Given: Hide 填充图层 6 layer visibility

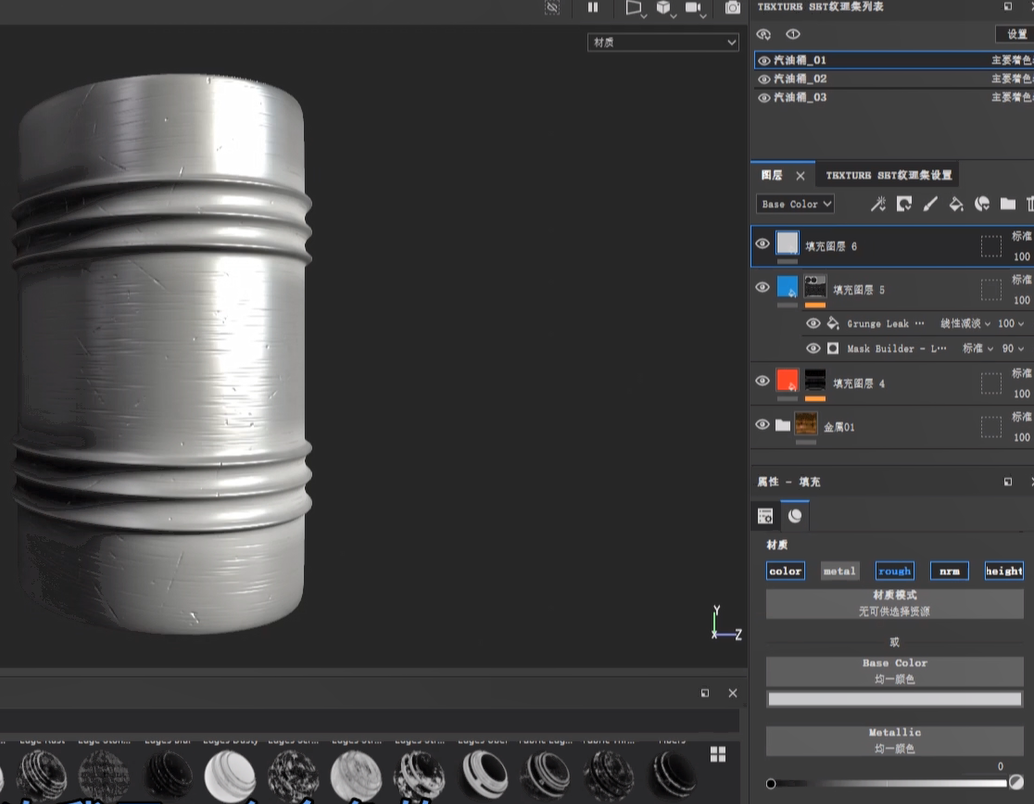Looking at the screenshot, I should coord(763,244).
